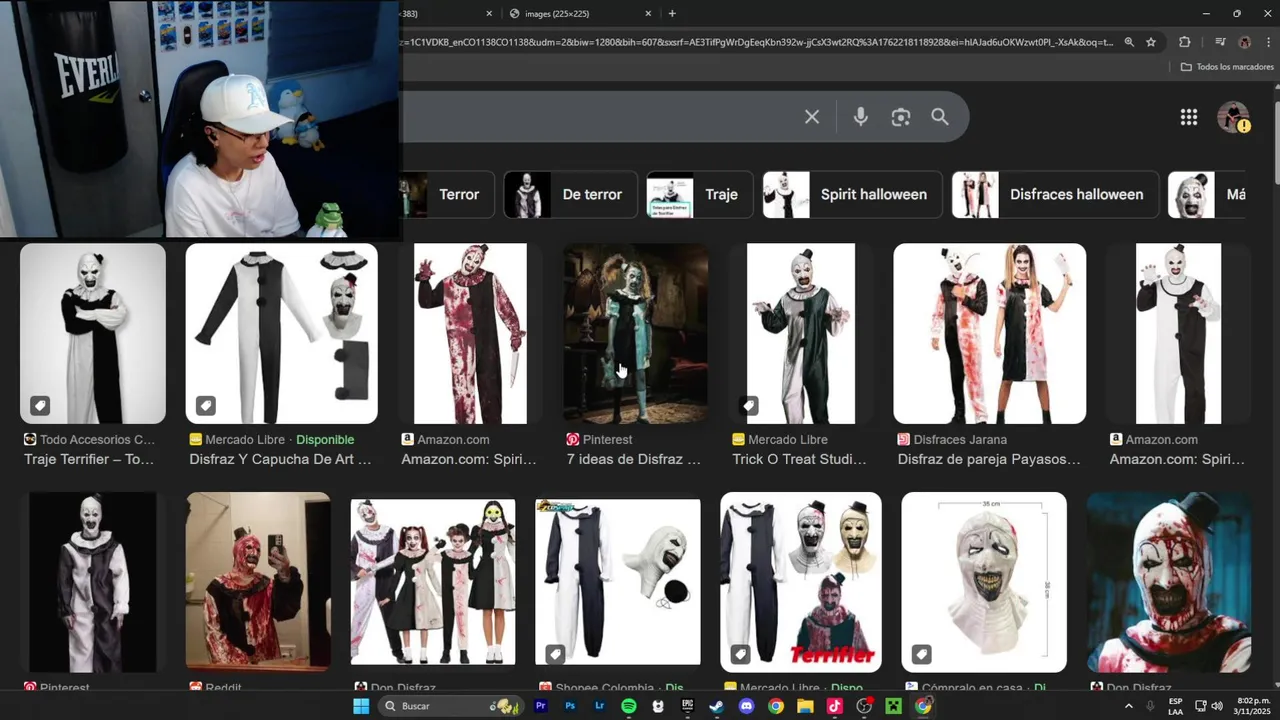This screenshot has height=720, width=1280.
Task: Open 'Disfraz Y Capucha De Art' Mercado Libre link
Action: (280, 459)
